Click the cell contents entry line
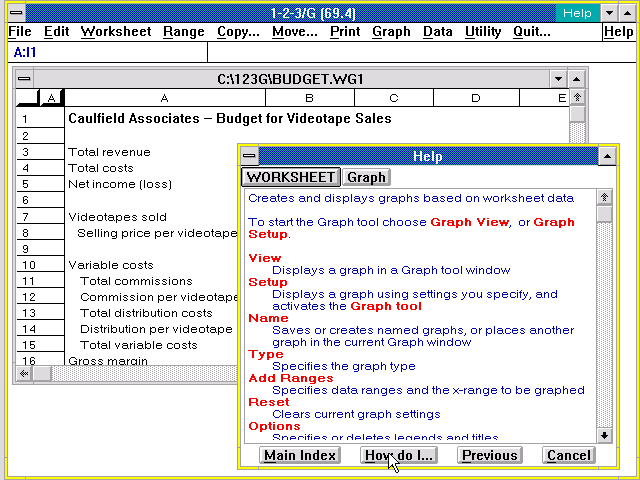 click(x=422, y=52)
